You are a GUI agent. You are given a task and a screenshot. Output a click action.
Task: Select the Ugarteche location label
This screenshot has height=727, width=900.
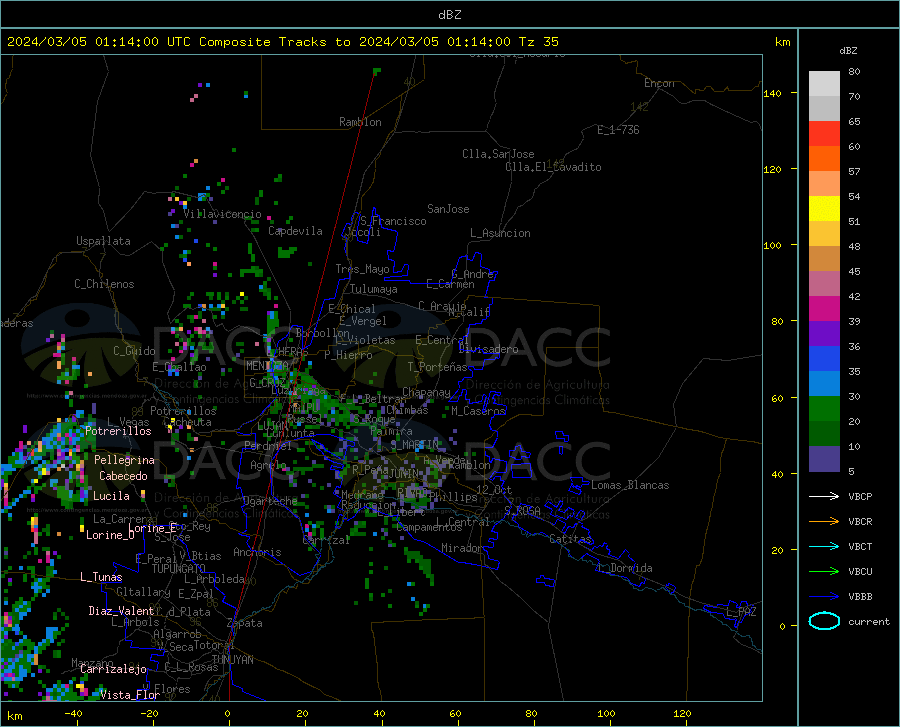tap(270, 501)
